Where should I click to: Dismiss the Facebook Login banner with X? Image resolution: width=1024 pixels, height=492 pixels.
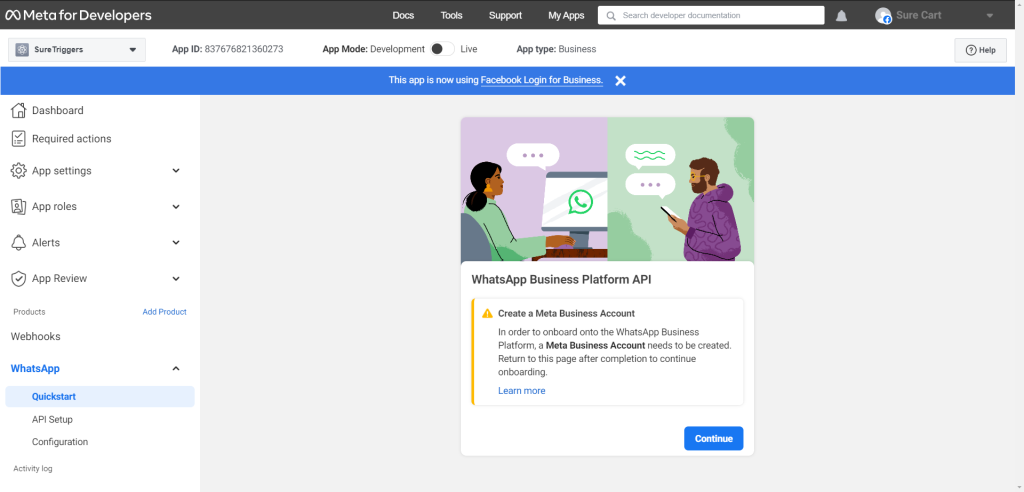click(620, 80)
